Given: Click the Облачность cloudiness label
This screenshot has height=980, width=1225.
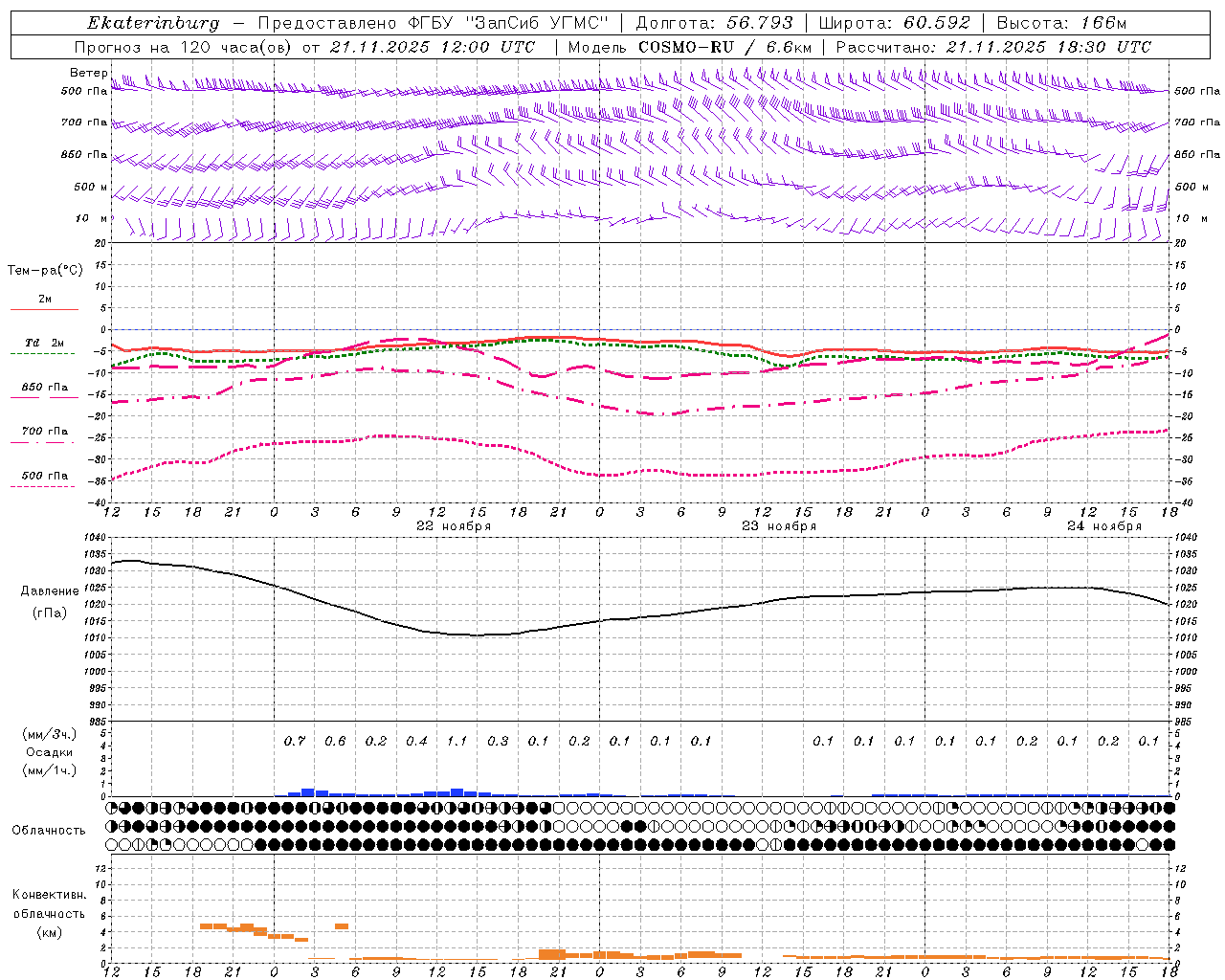Looking at the screenshot, I should [48, 830].
